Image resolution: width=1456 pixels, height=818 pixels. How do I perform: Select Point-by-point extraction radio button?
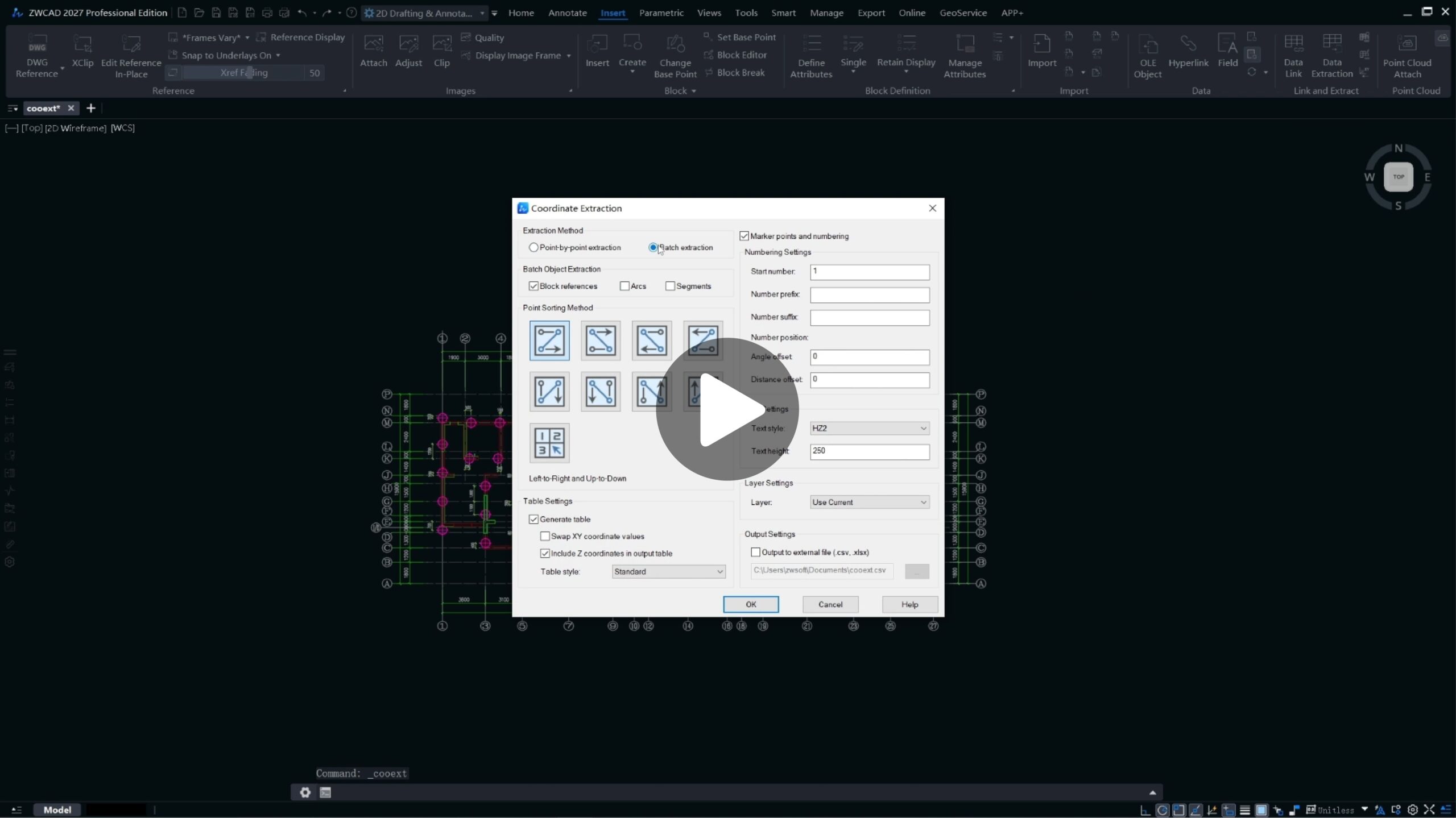tap(533, 248)
